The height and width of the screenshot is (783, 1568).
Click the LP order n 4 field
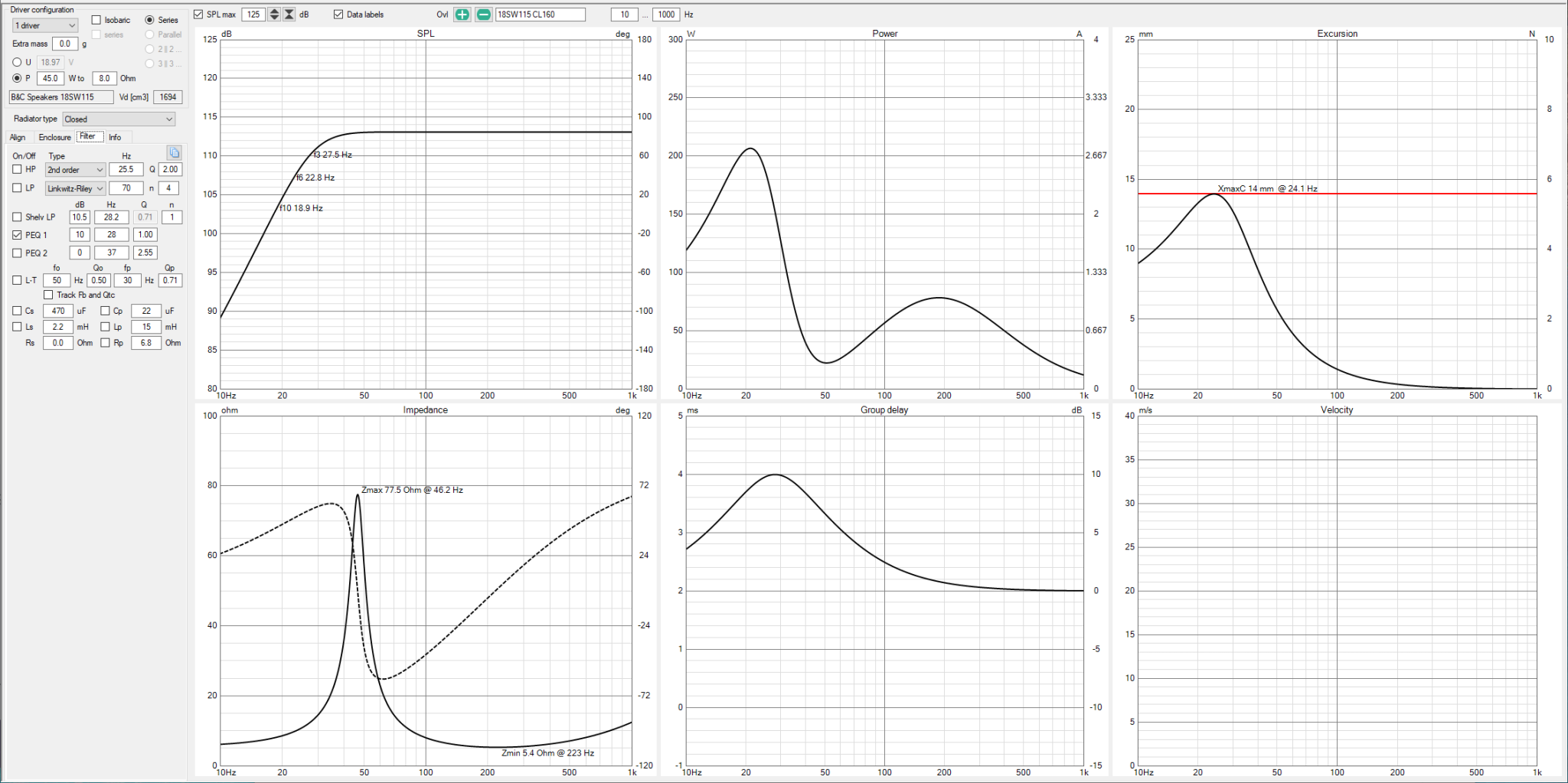point(168,188)
